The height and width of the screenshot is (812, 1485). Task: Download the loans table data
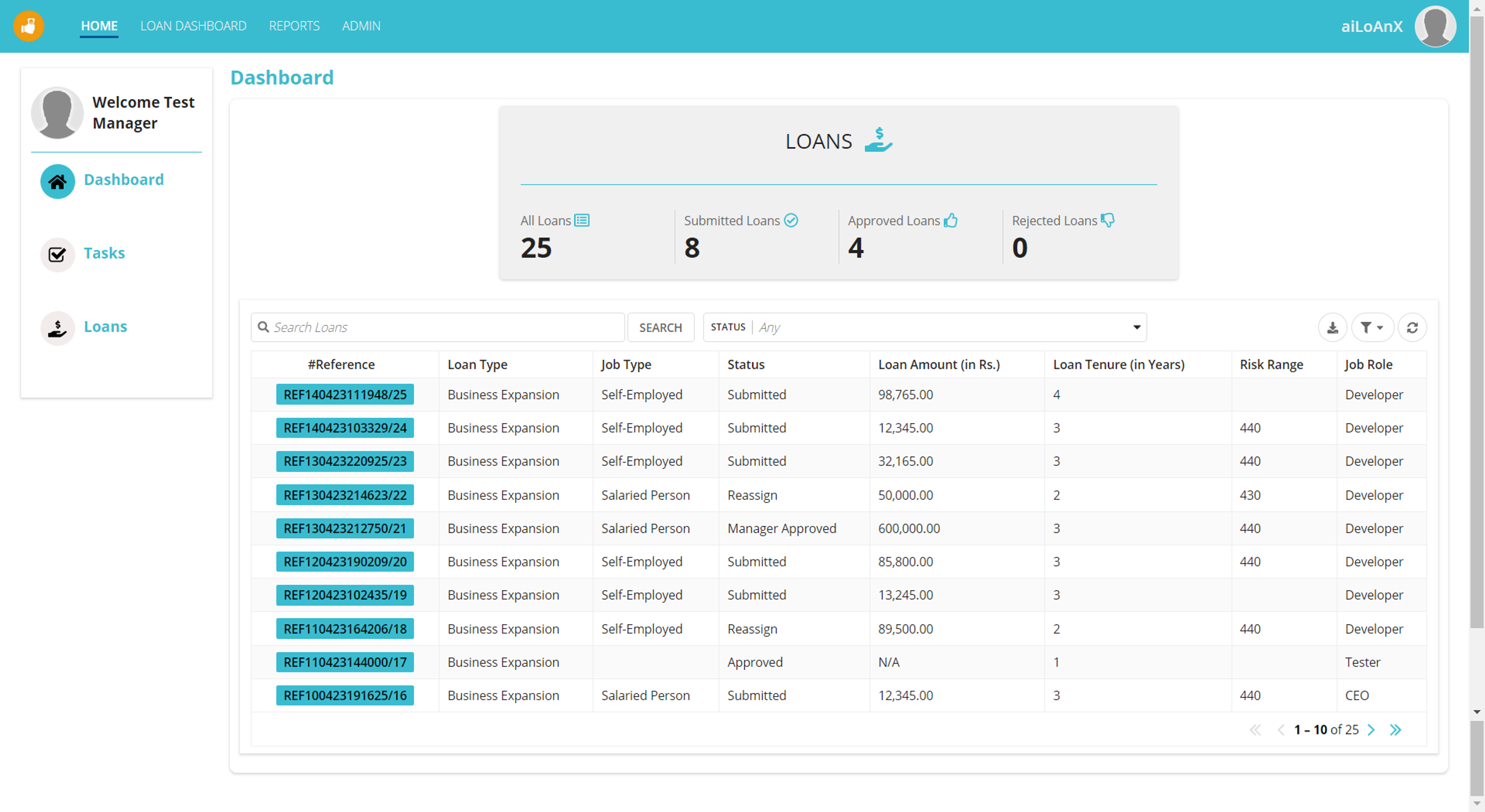click(1333, 328)
